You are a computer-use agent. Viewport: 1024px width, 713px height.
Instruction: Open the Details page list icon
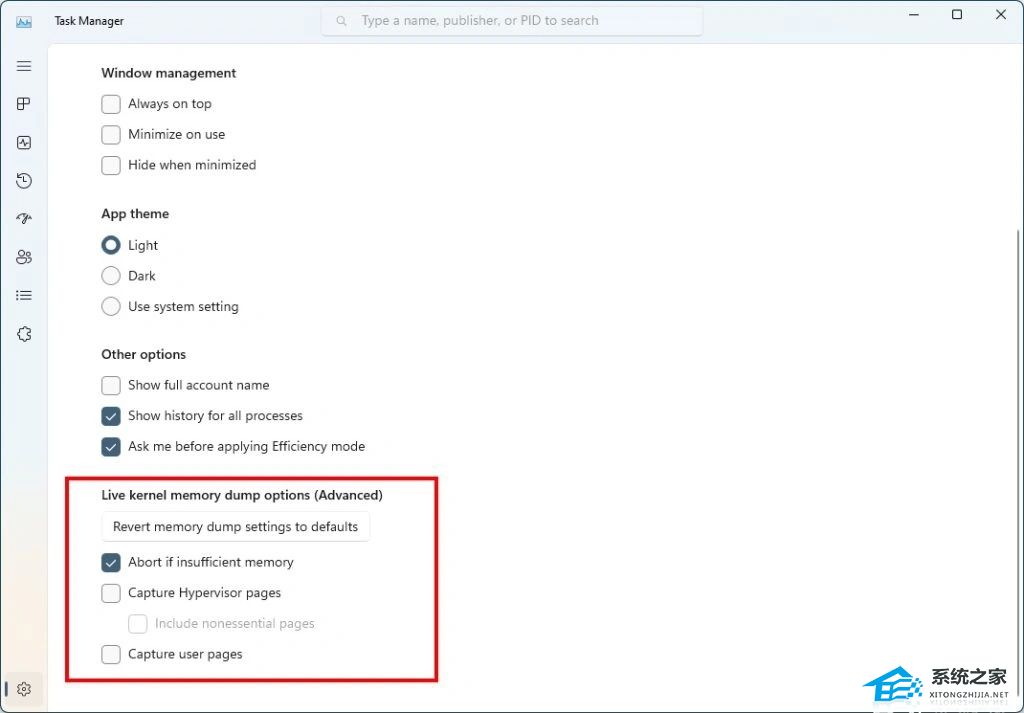24,296
